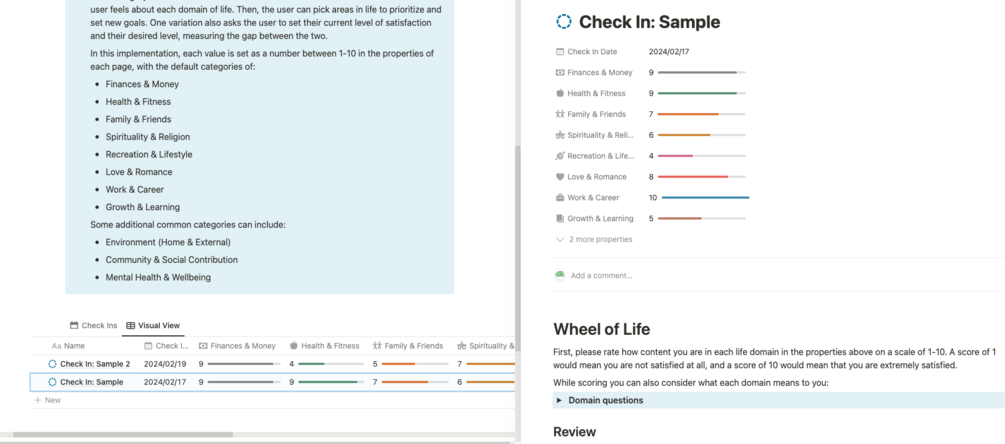Expand the Domain questions toggle
Screen dimensions: 1005x444
point(559,400)
